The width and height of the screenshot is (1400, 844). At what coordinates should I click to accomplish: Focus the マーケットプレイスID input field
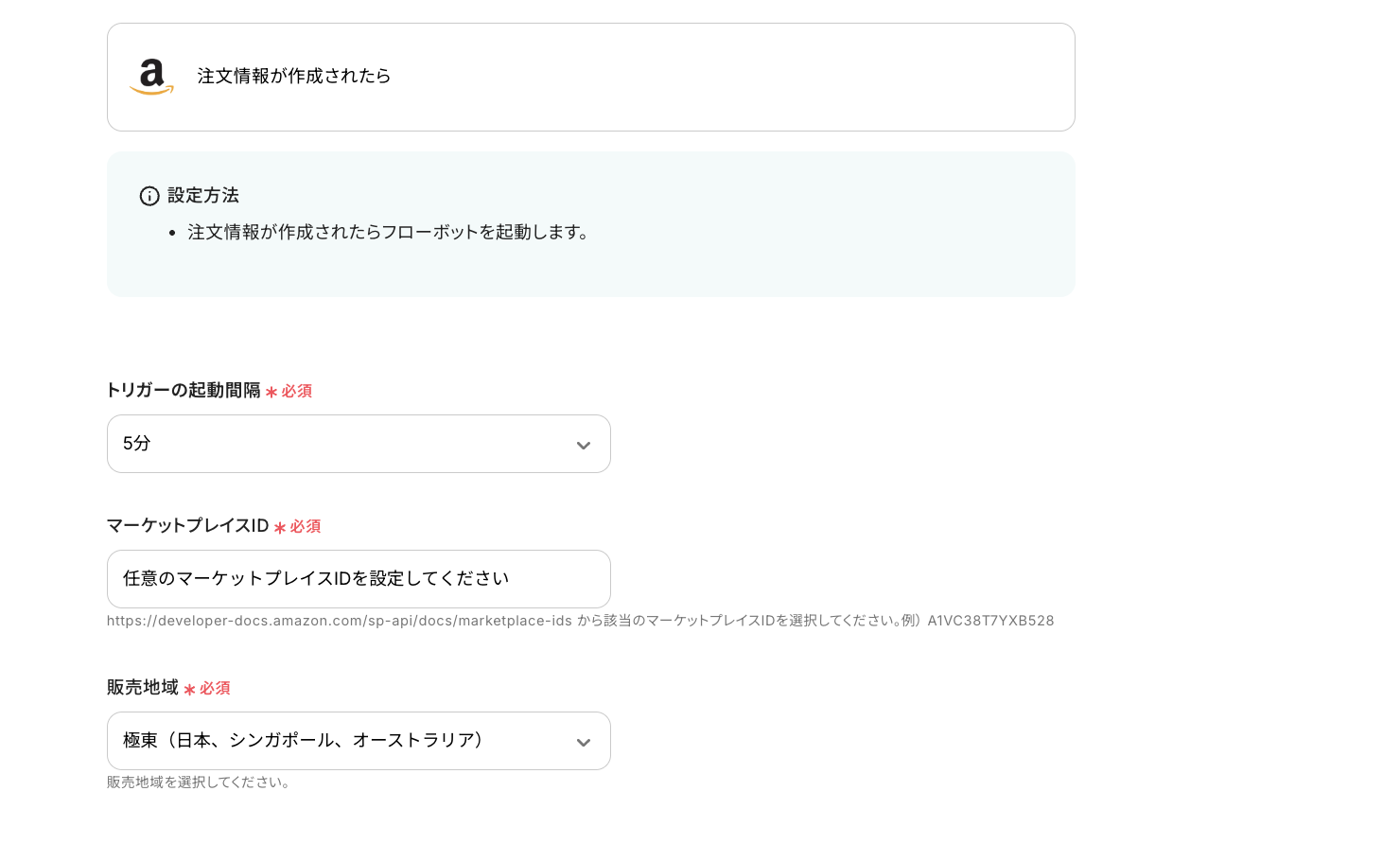(358, 579)
